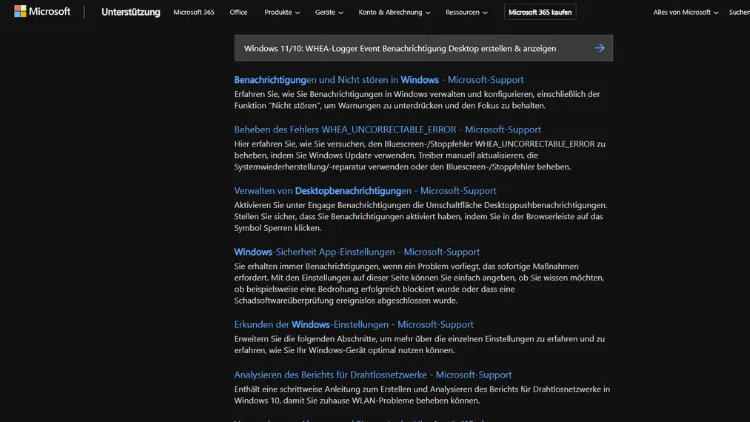Open Benachrichtigungen und Nicht stören result

coord(379,80)
